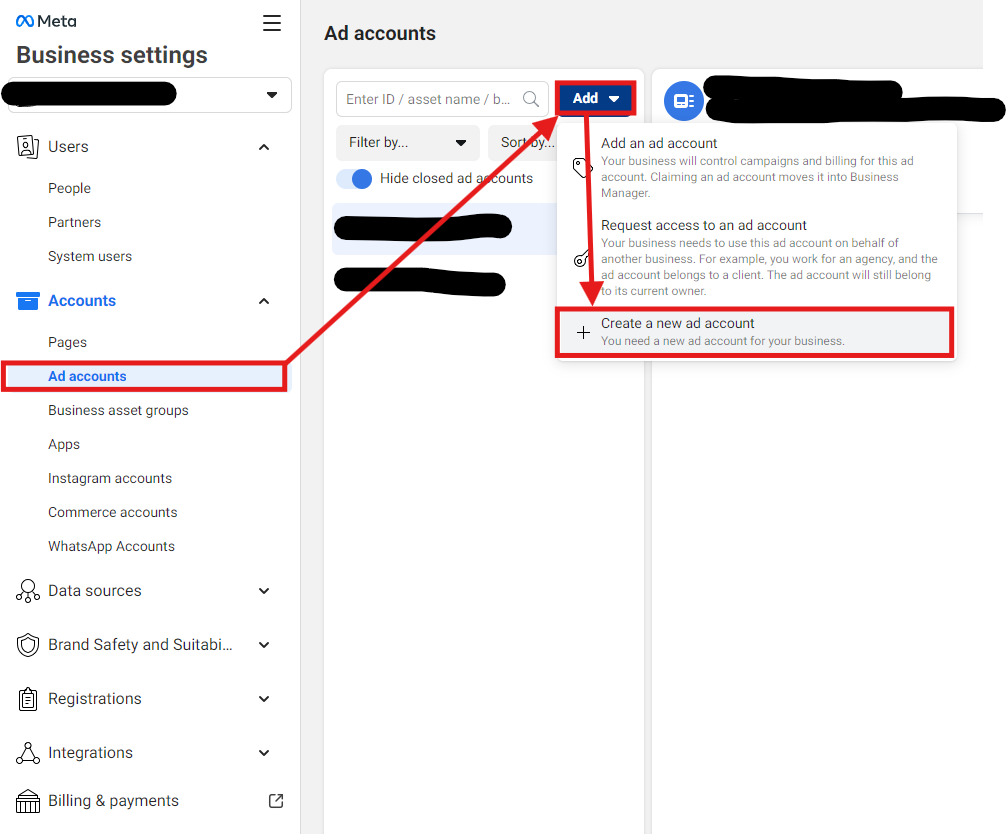This screenshot has width=1007, height=834.
Task: Select Create a new ad account
Action: click(x=755, y=332)
